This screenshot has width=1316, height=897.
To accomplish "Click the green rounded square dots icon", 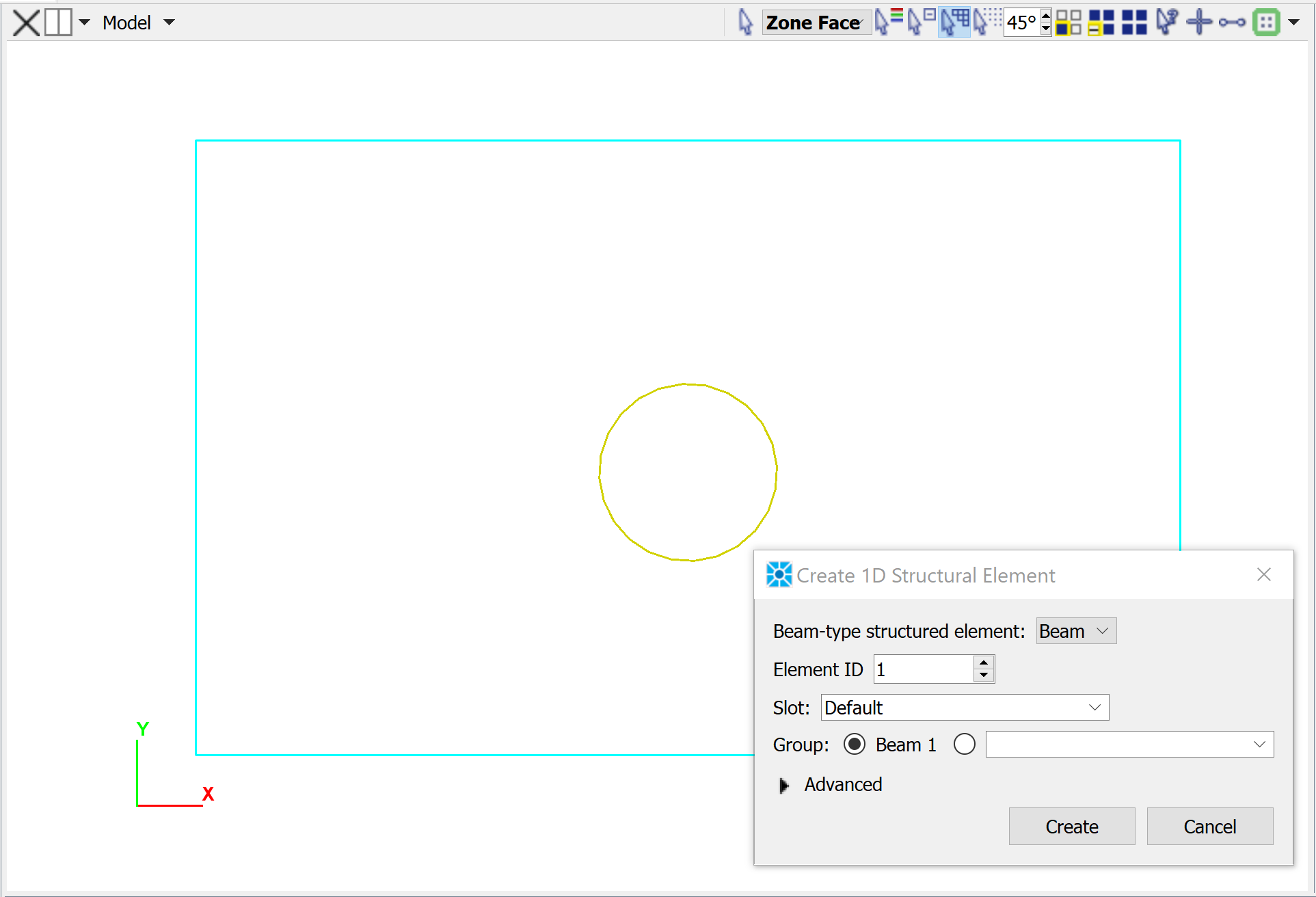I will (1266, 23).
